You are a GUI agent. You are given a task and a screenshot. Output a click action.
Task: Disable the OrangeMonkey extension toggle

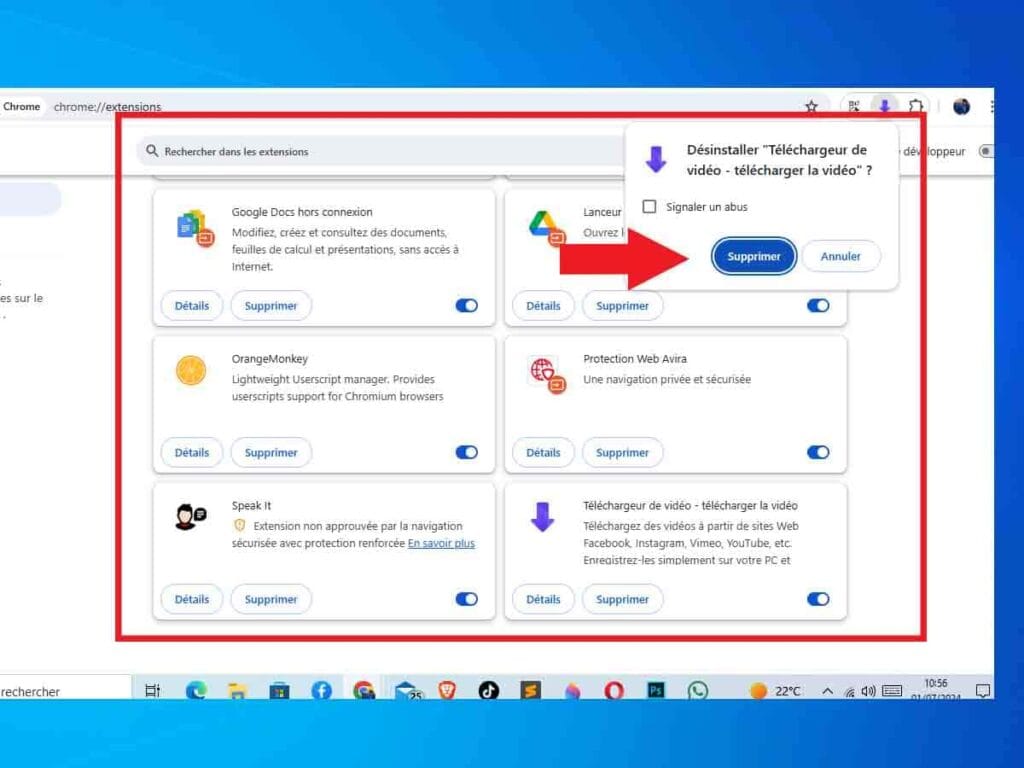(466, 452)
